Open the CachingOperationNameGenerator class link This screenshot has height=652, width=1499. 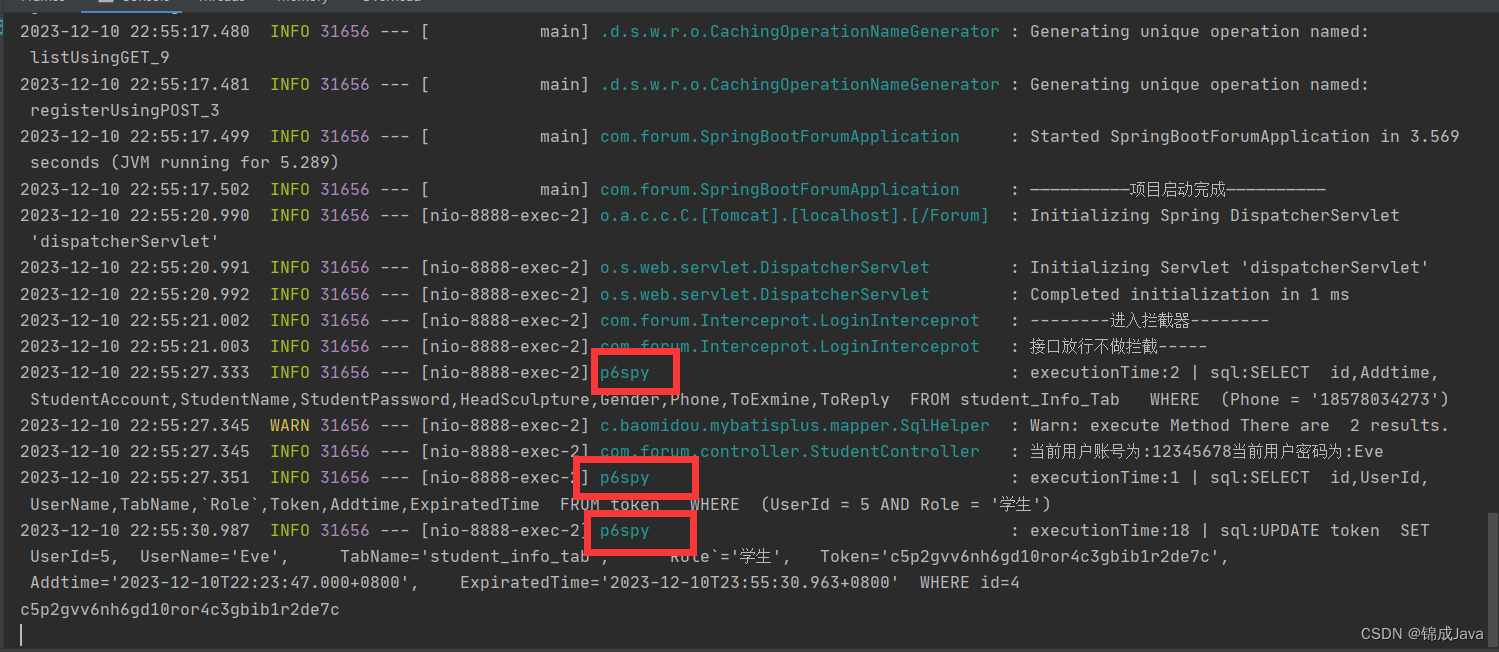[800, 31]
